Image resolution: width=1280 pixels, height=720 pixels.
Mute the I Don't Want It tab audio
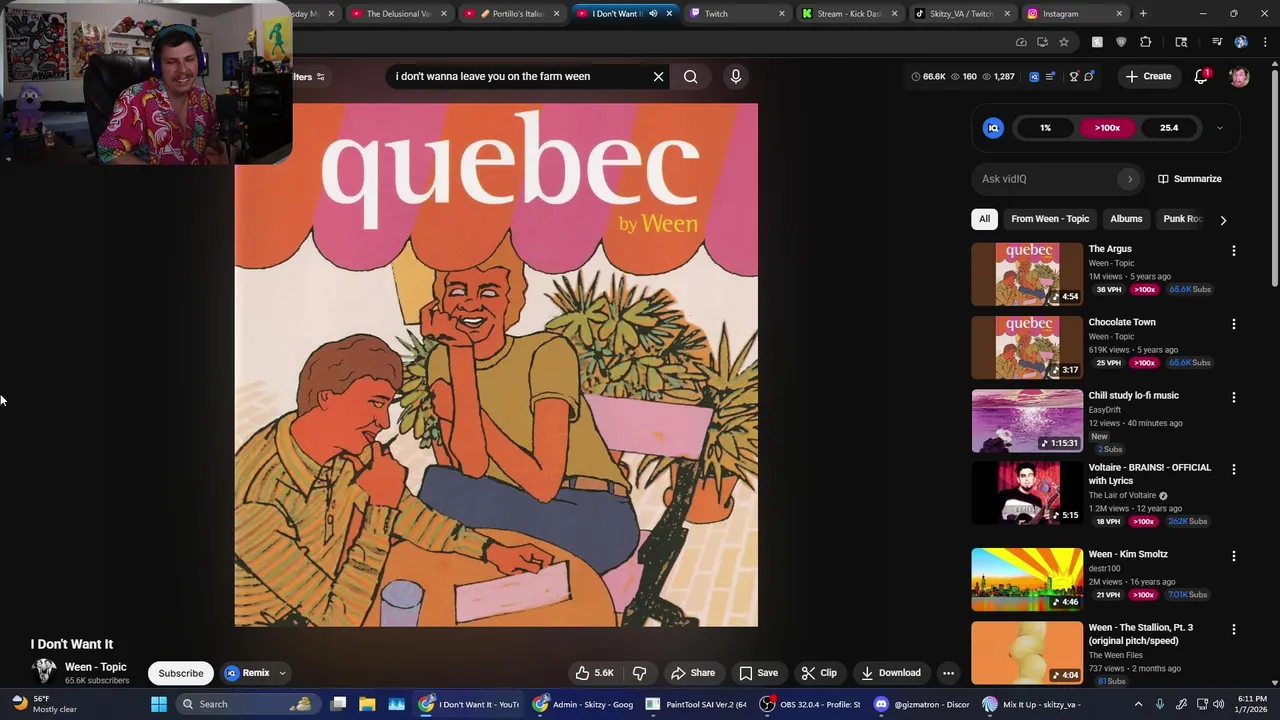point(653,14)
